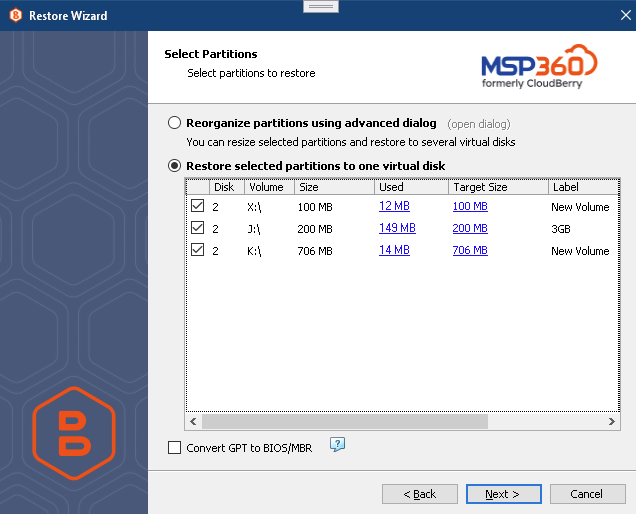Image resolution: width=636 pixels, height=514 pixels.
Task: Open the advanced dialog link
Action: [x=478, y=124]
